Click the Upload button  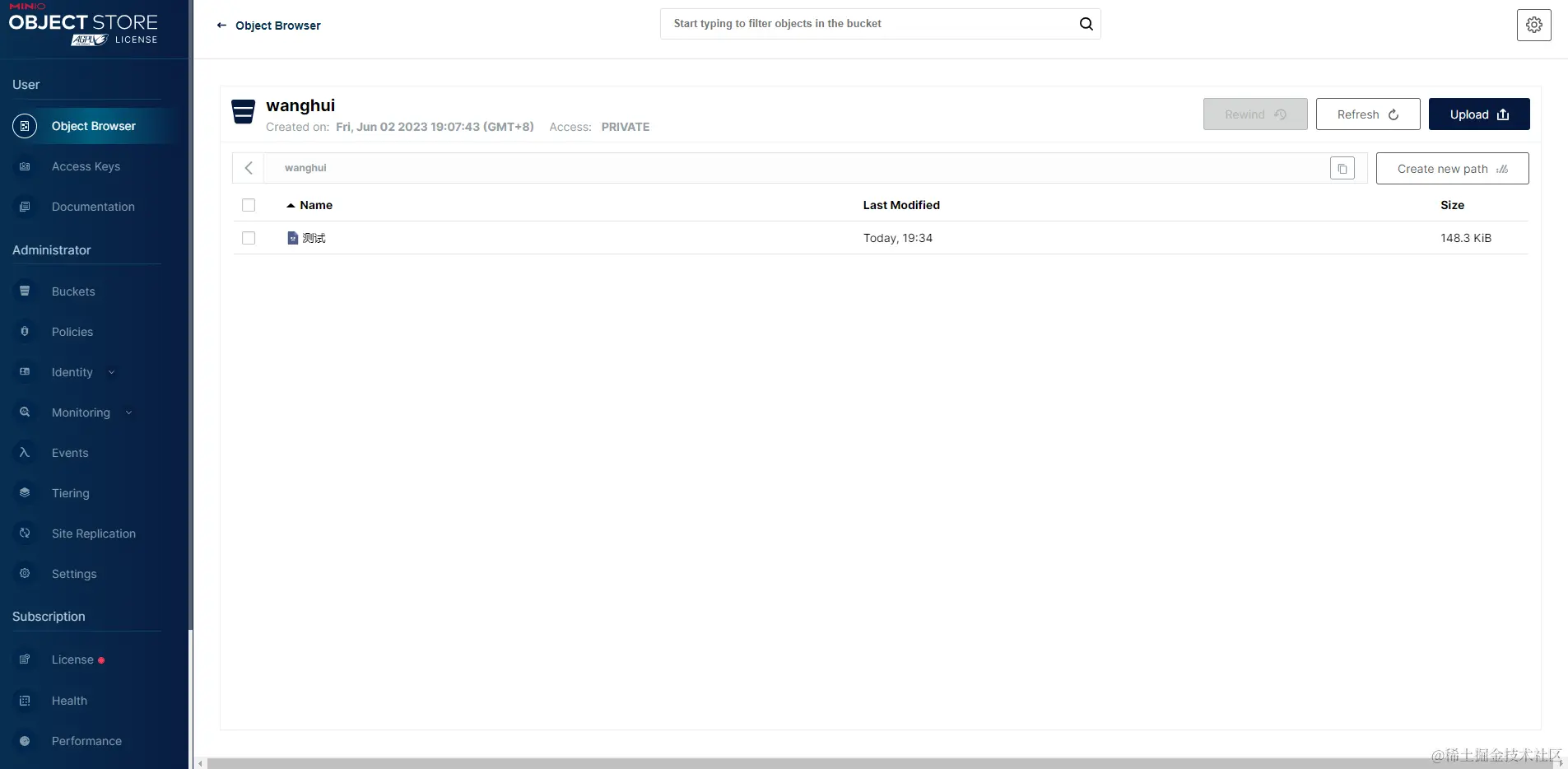[1479, 114]
